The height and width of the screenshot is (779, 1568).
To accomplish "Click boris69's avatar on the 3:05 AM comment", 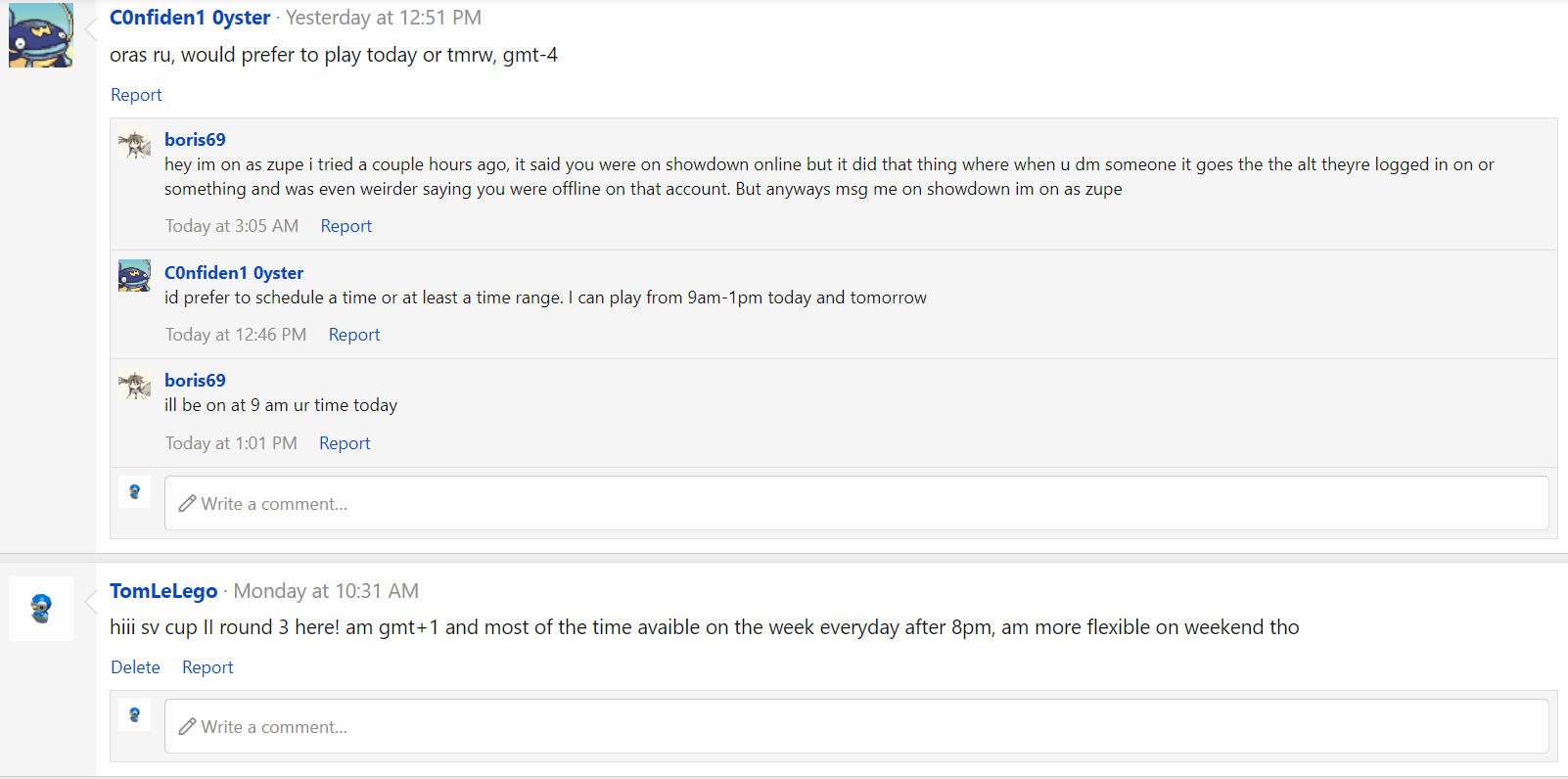I will pos(134,145).
